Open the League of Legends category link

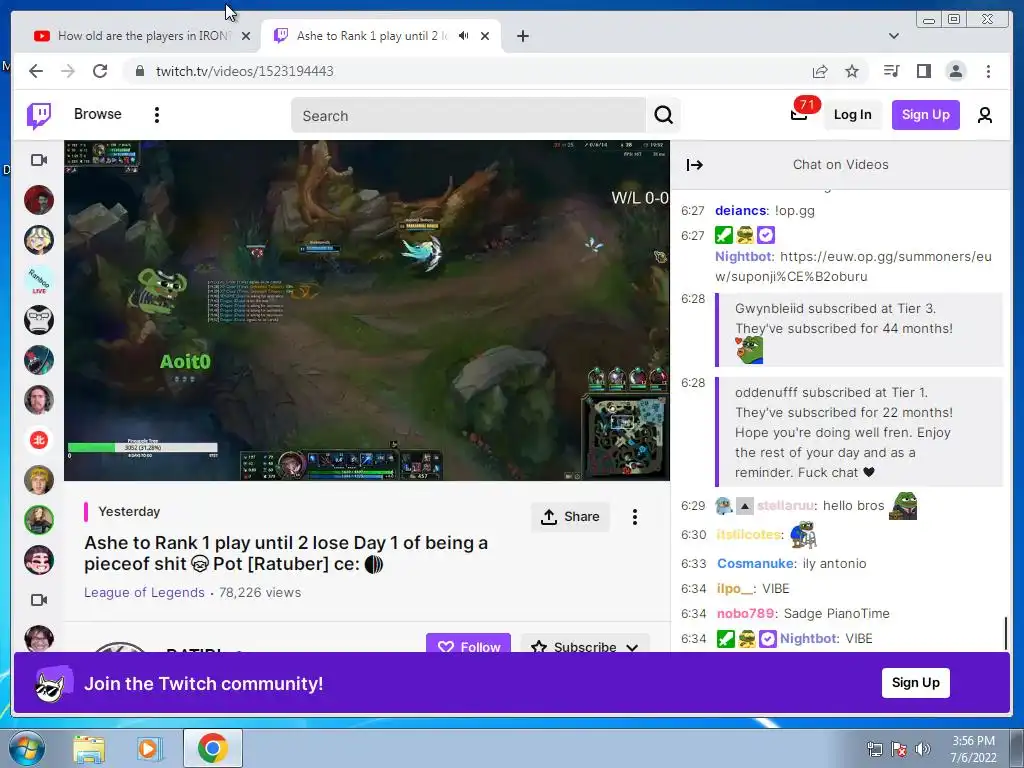pyautogui.click(x=144, y=592)
